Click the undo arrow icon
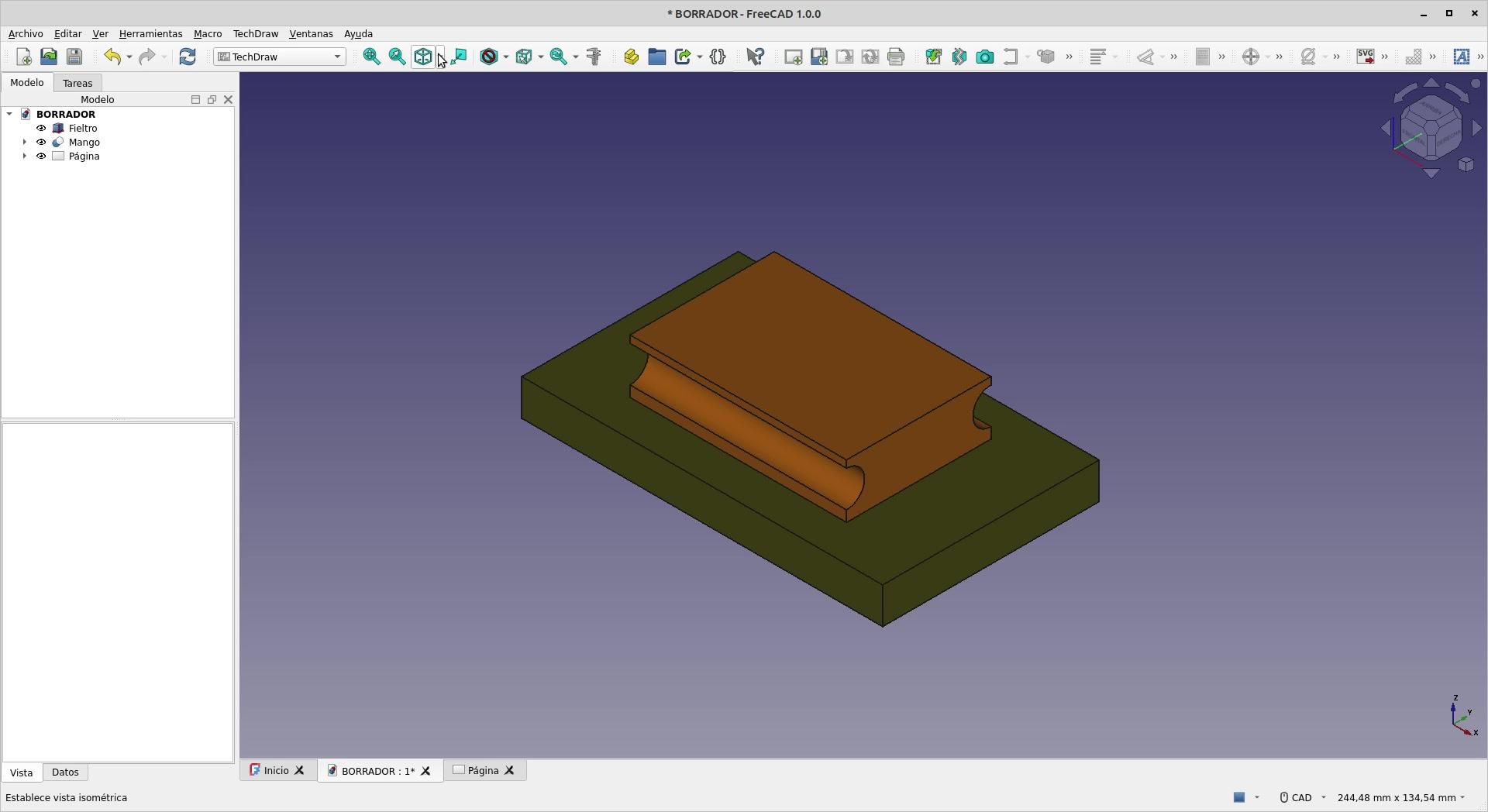Screen dimensions: 1488x812 pos(112,57)
